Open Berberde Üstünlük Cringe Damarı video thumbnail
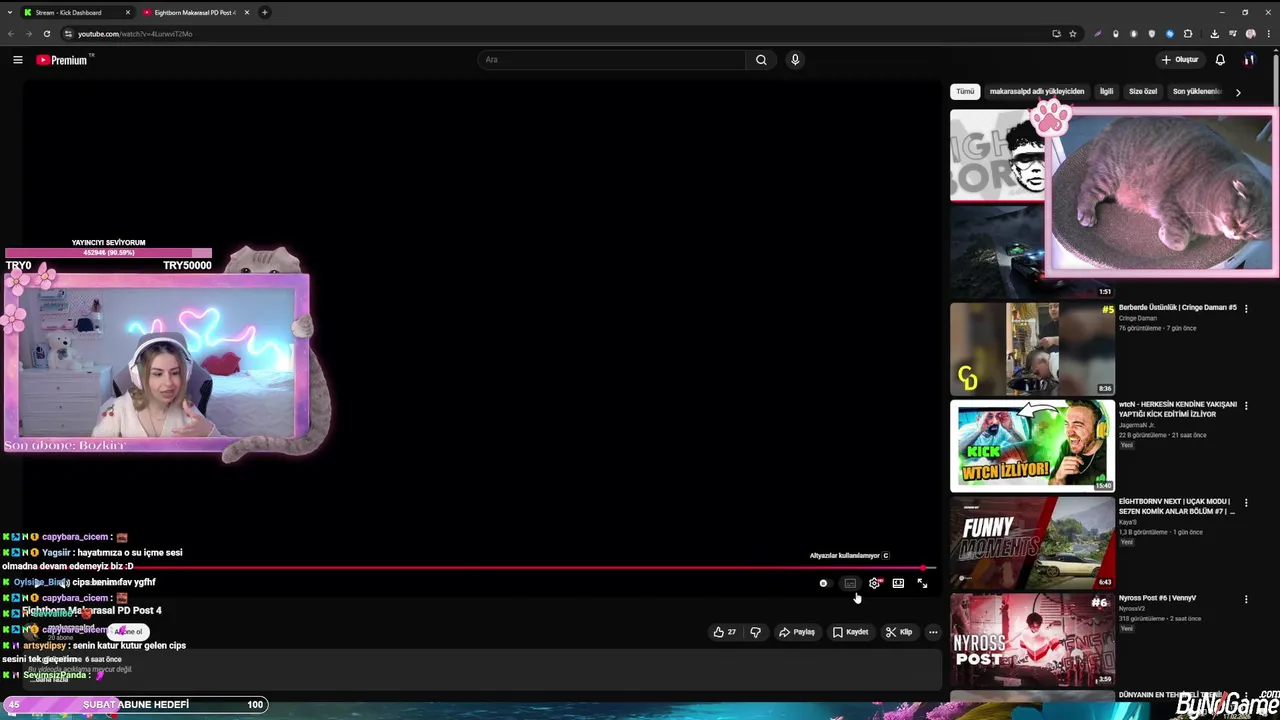This screenshot has height=720, width=1280. [1032, 349]
